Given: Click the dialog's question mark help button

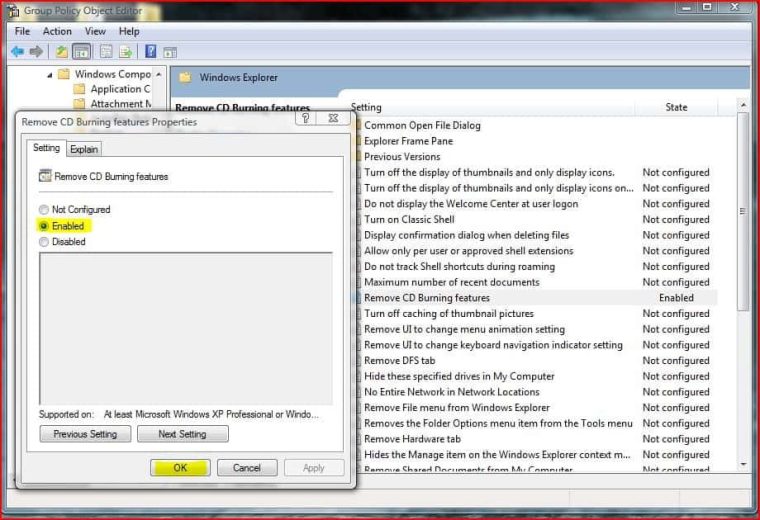Looking at the screenshot, I should pos(305,118).
